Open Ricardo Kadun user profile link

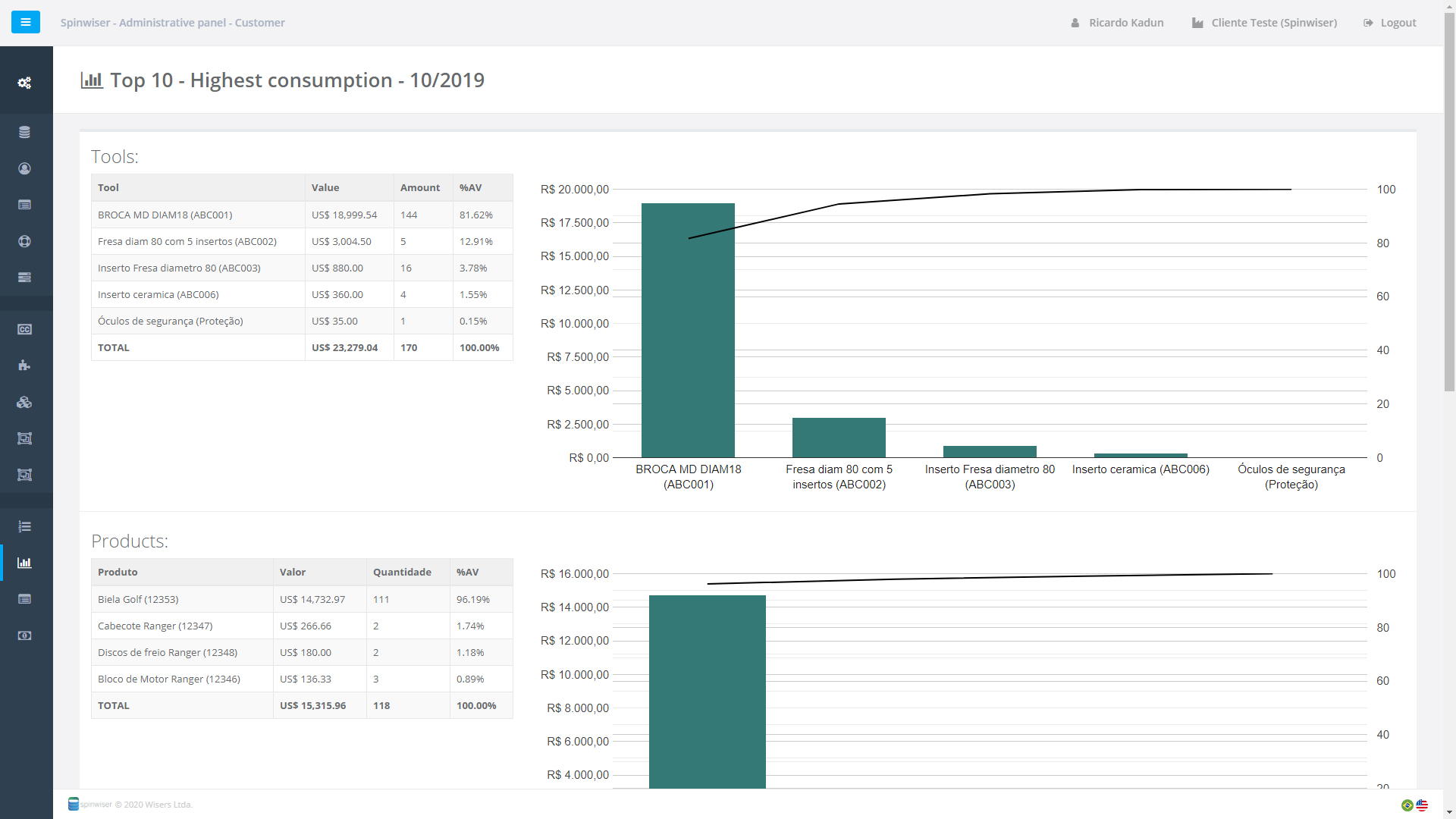click(1117, 23)
